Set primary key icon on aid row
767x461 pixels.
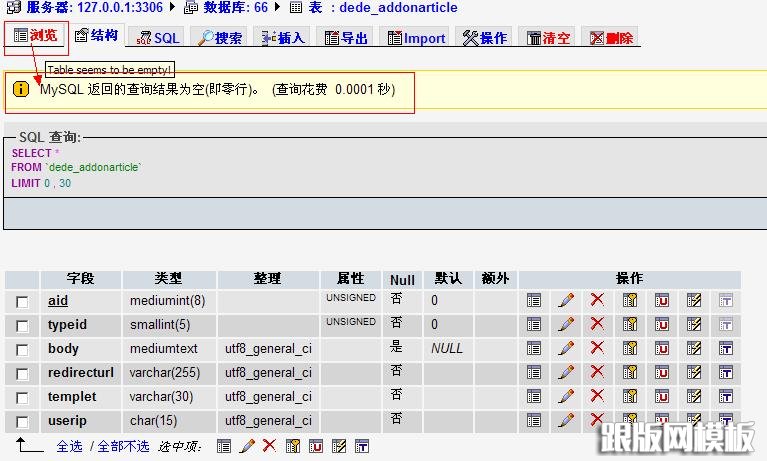point(630,300)
